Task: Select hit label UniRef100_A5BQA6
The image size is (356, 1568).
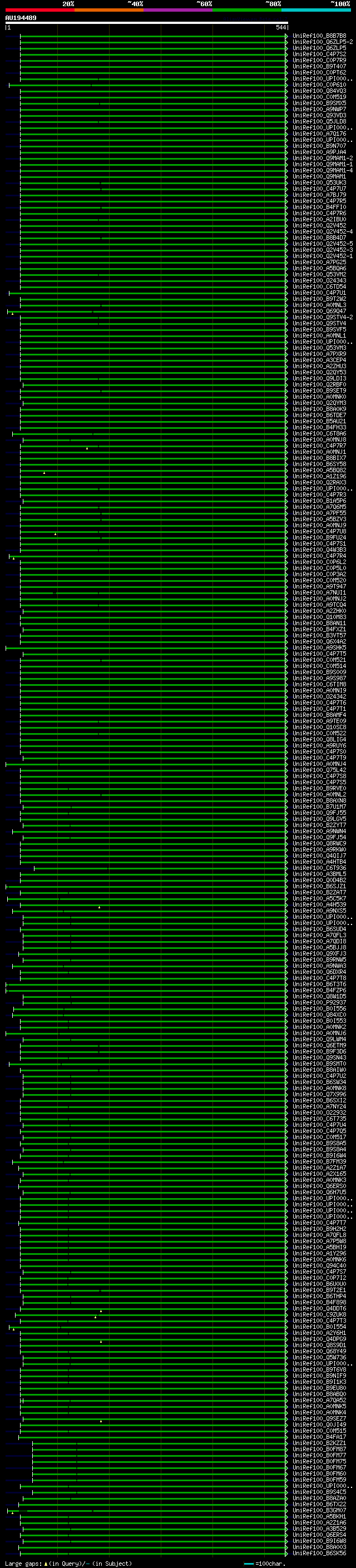Action: pos(319,269)
